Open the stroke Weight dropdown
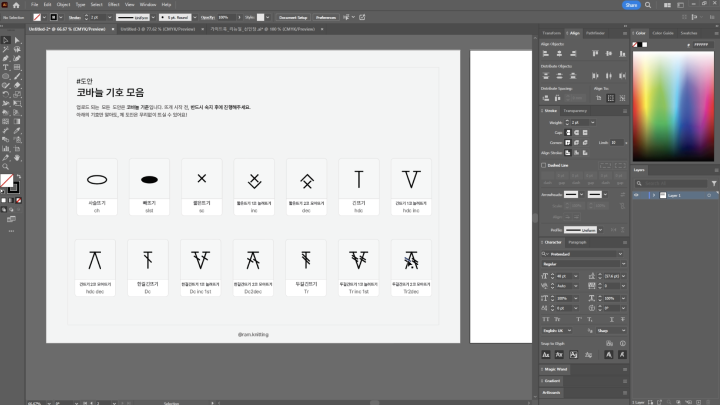720x405 pixels. (x=594, y=122)
